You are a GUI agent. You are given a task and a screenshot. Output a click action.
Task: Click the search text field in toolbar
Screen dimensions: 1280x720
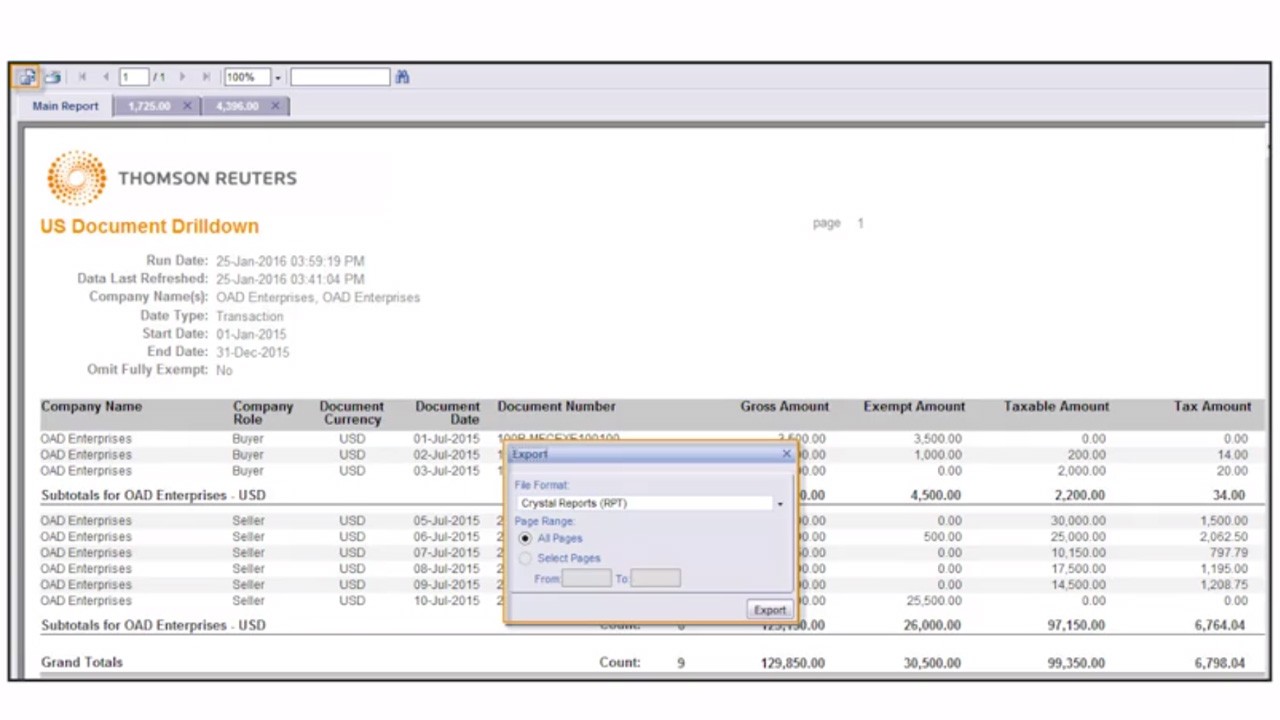pyautogui.click(x=340, y=77)
